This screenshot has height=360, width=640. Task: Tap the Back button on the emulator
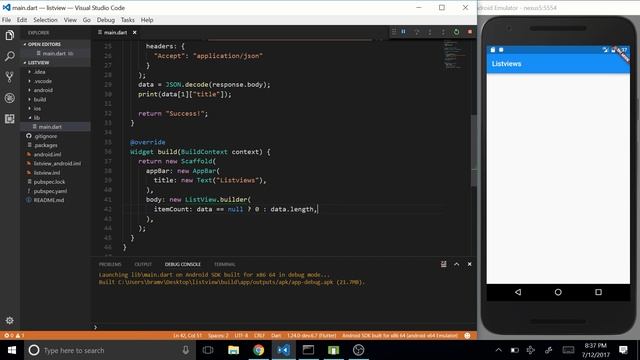[x=518, y=292]
